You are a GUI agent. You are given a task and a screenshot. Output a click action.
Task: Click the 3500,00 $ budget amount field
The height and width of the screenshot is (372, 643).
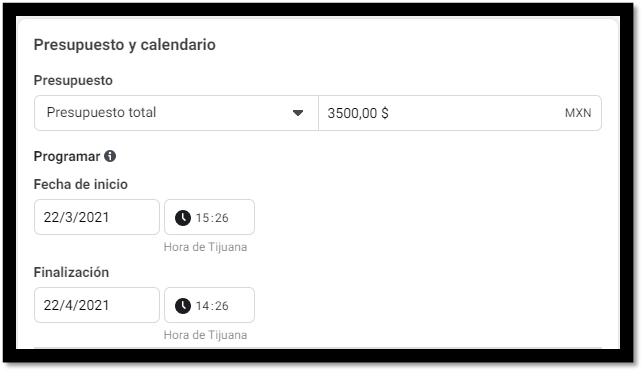460,113
